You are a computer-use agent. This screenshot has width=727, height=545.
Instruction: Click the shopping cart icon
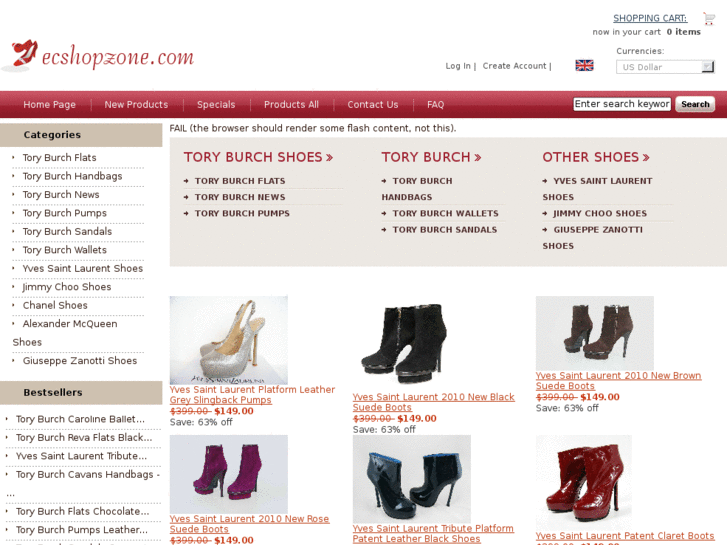pos(709,19)
